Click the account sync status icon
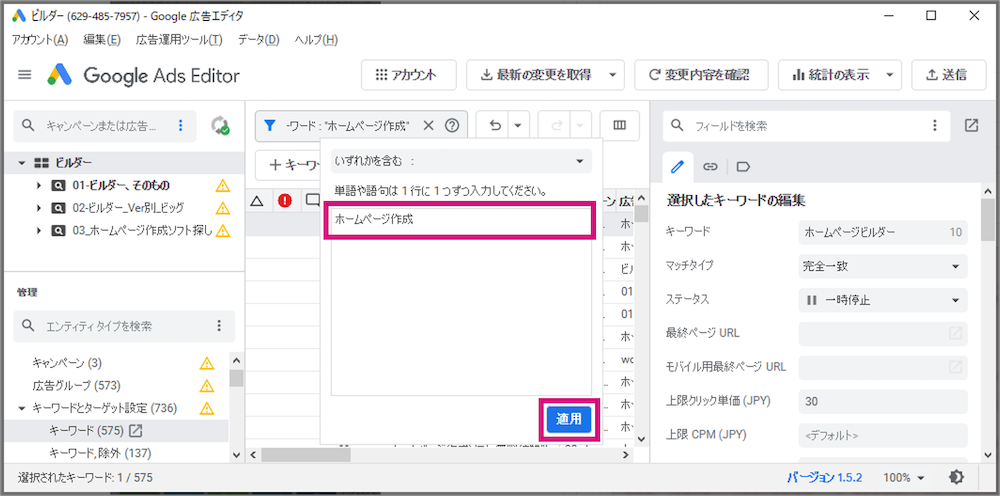The height and width of the screenshot is (496, 1000). tap(221, 126)
